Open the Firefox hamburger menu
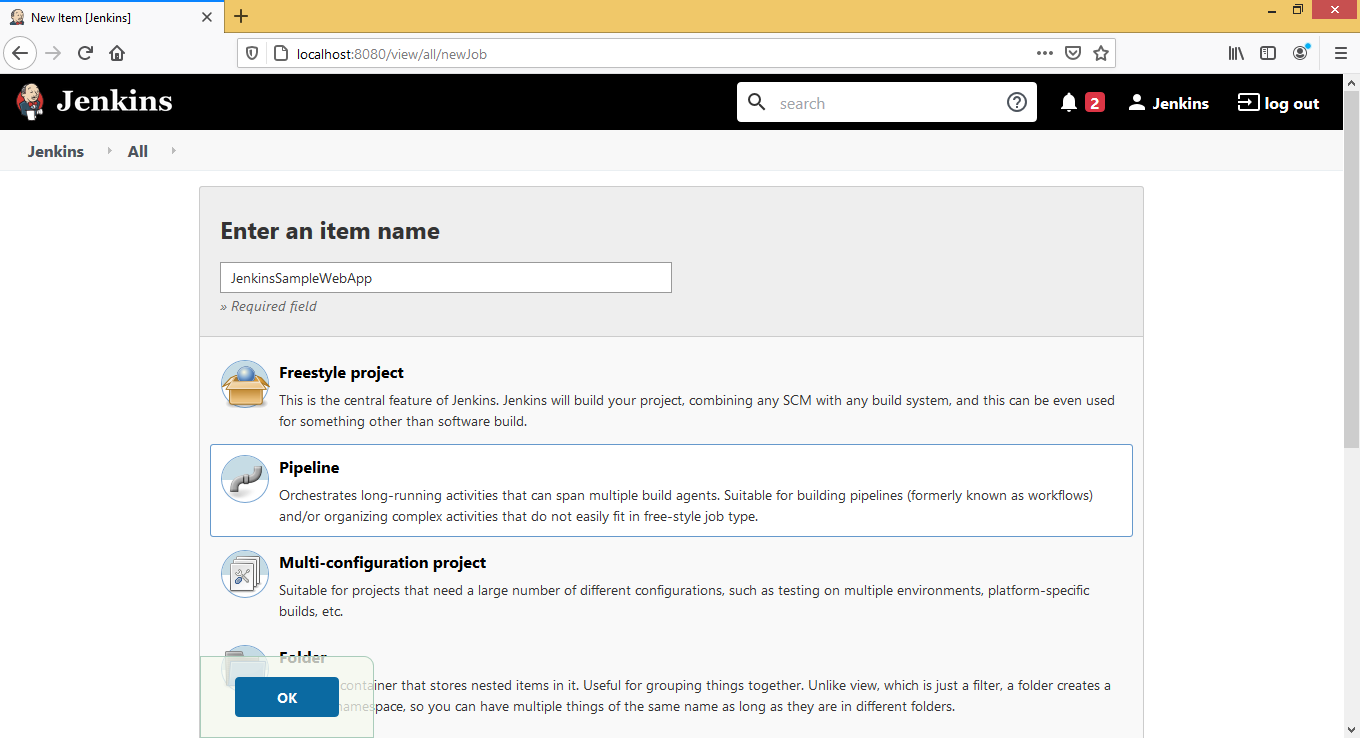 pyautogui.click(x=1341, y=53)
